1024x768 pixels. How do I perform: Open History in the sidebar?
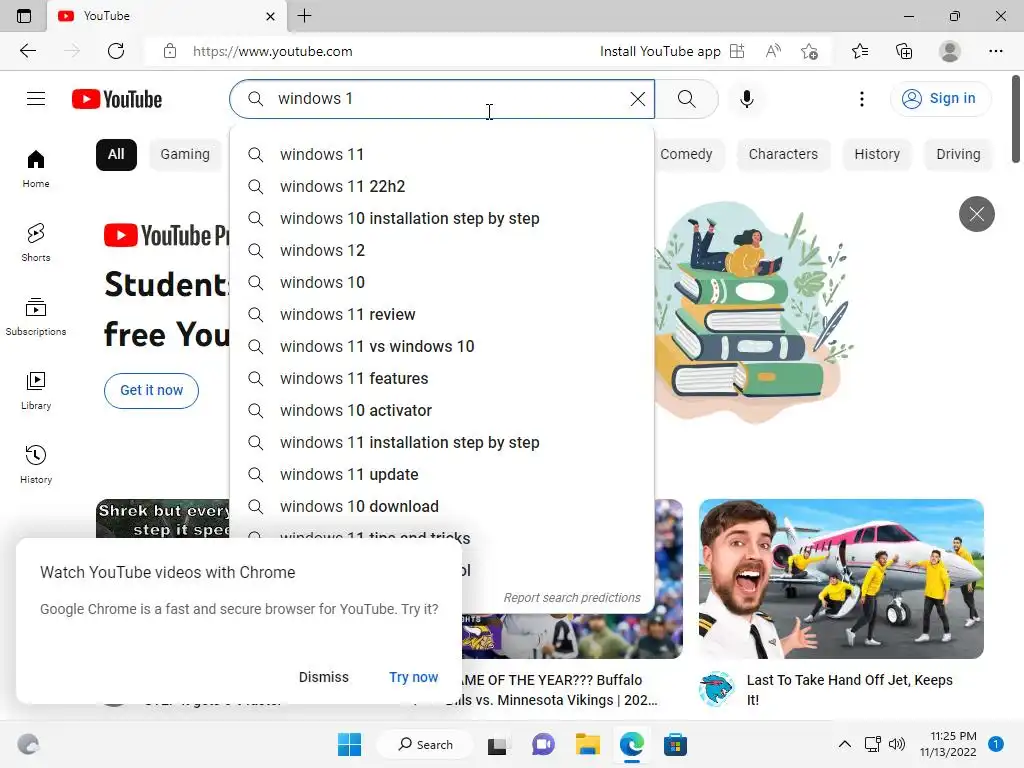pos(36,464)
